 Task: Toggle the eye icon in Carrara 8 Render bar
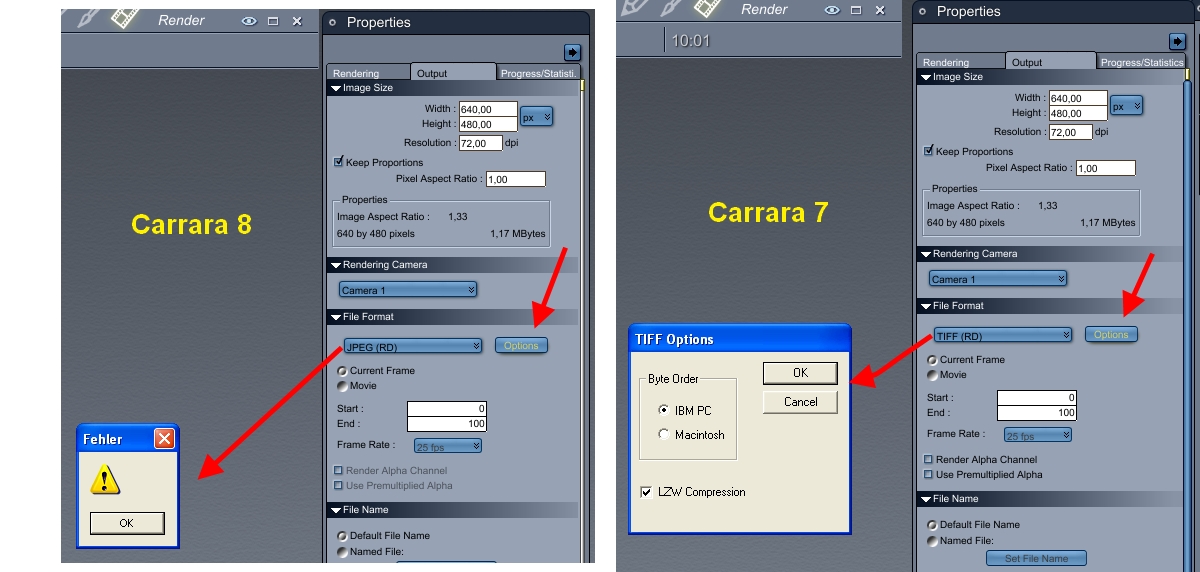point(249,21)
